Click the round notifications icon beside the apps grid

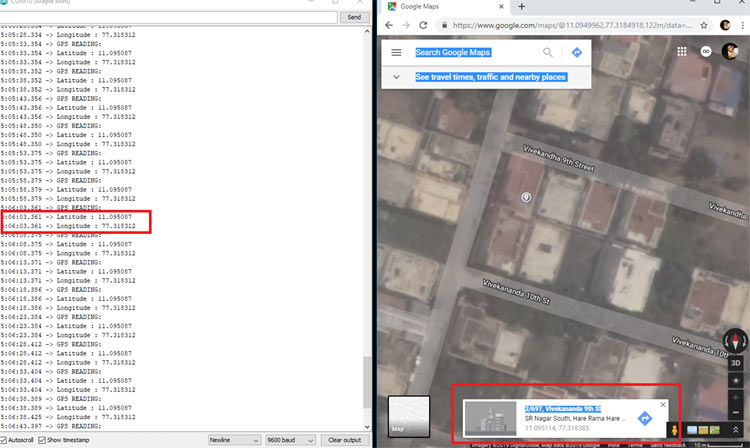[706, 52]
